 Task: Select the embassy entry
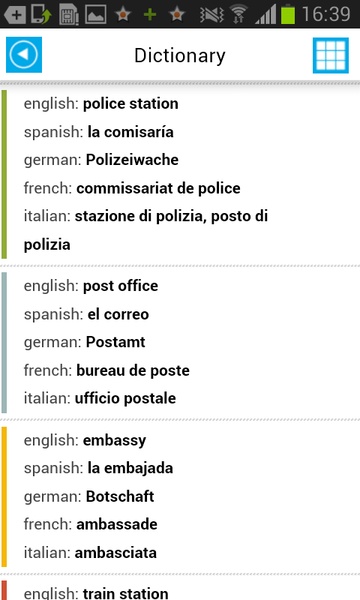click(x=180, y=496)
